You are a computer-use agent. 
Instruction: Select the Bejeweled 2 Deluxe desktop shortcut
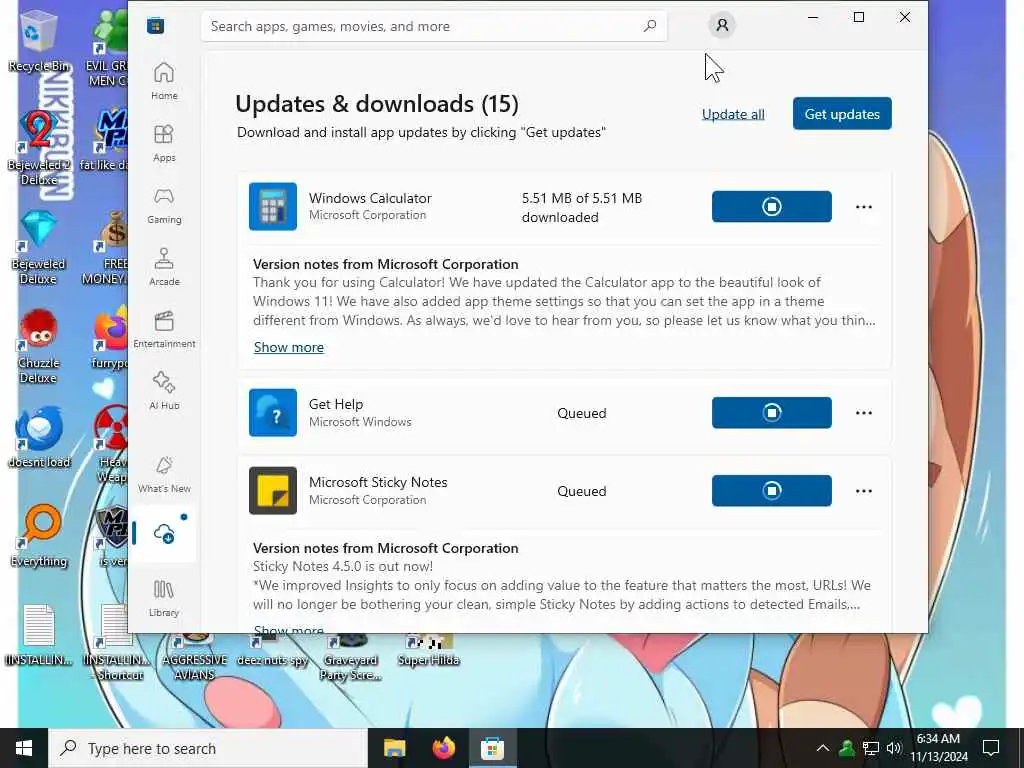click(x=39, y=148)
